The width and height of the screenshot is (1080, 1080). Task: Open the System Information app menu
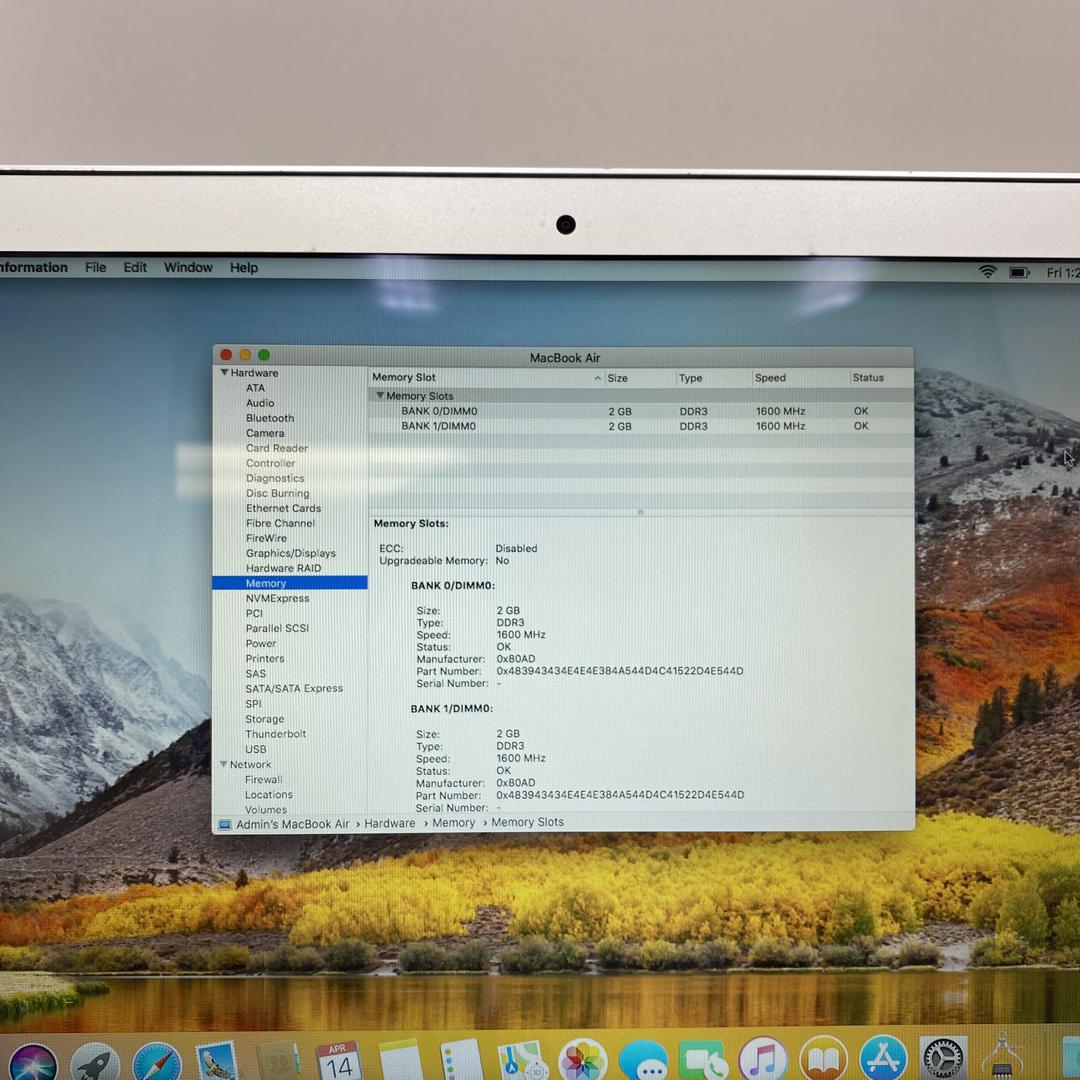click(34, 267)
